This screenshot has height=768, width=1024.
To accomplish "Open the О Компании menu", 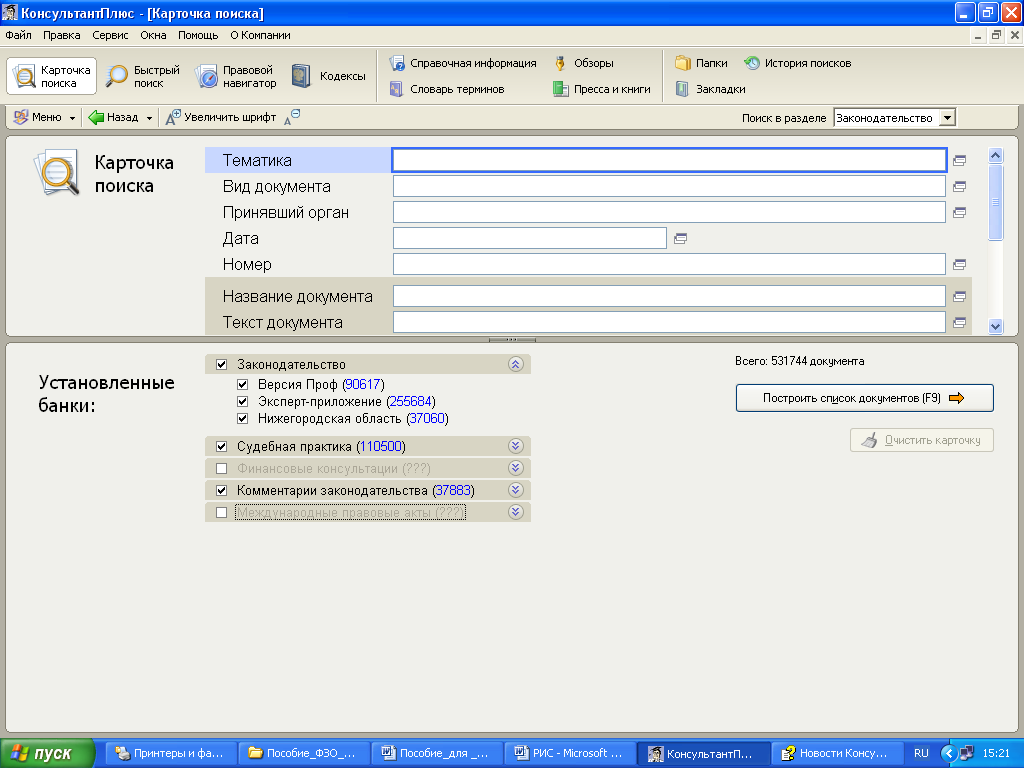I will 260,35.
